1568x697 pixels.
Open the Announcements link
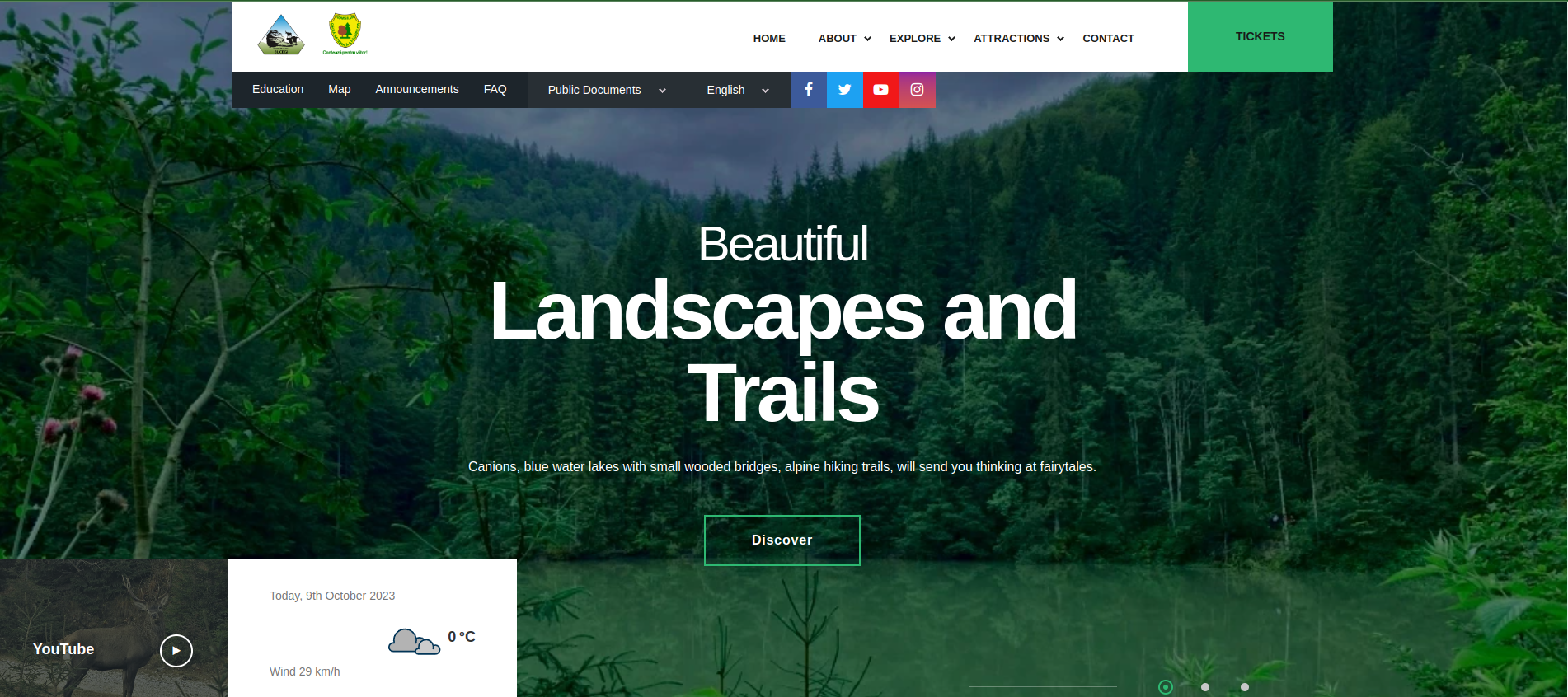click(x=417, y=89)
